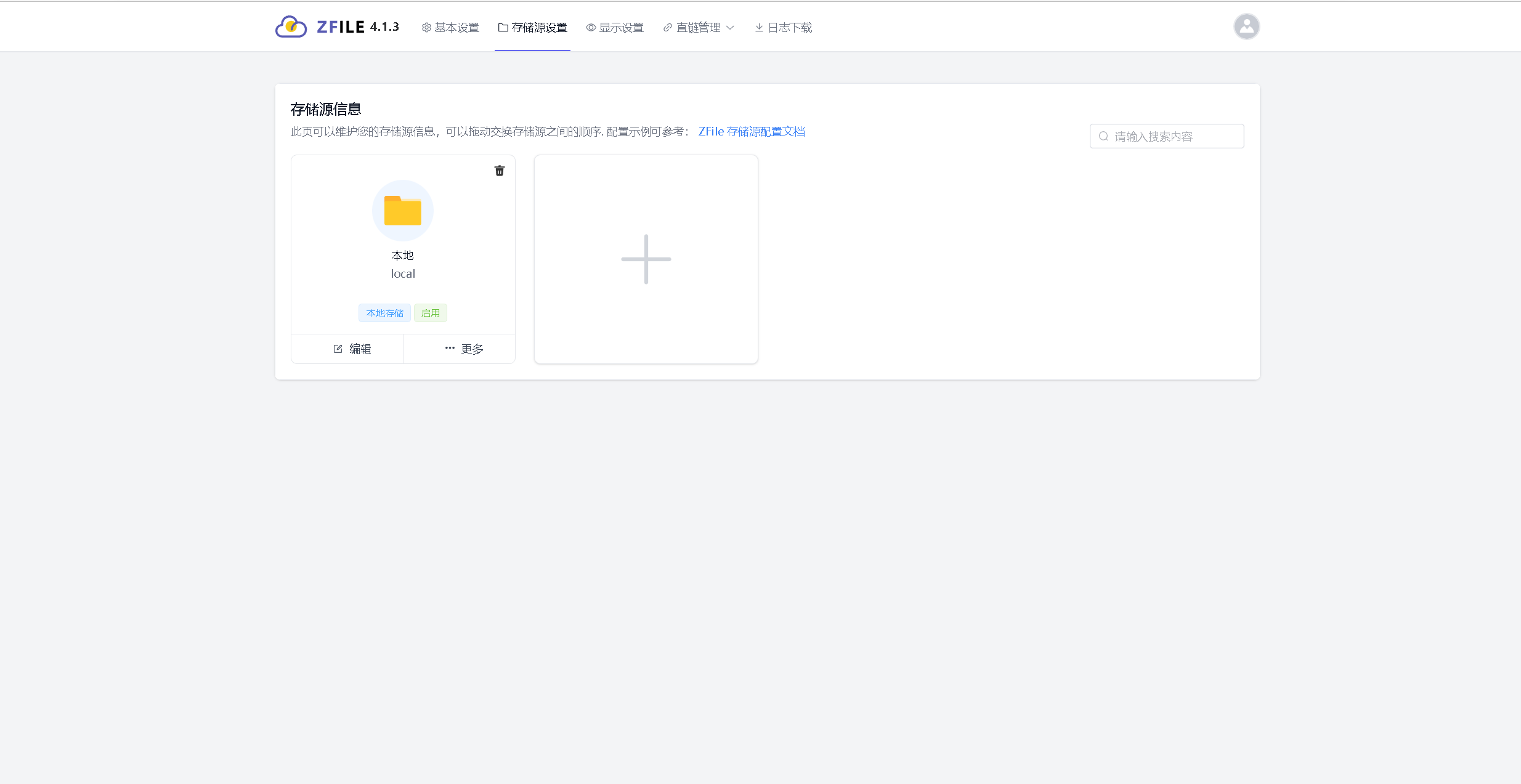
Task: Click the chevron arrow next to 直链管理
Action: tap(730, 27)
